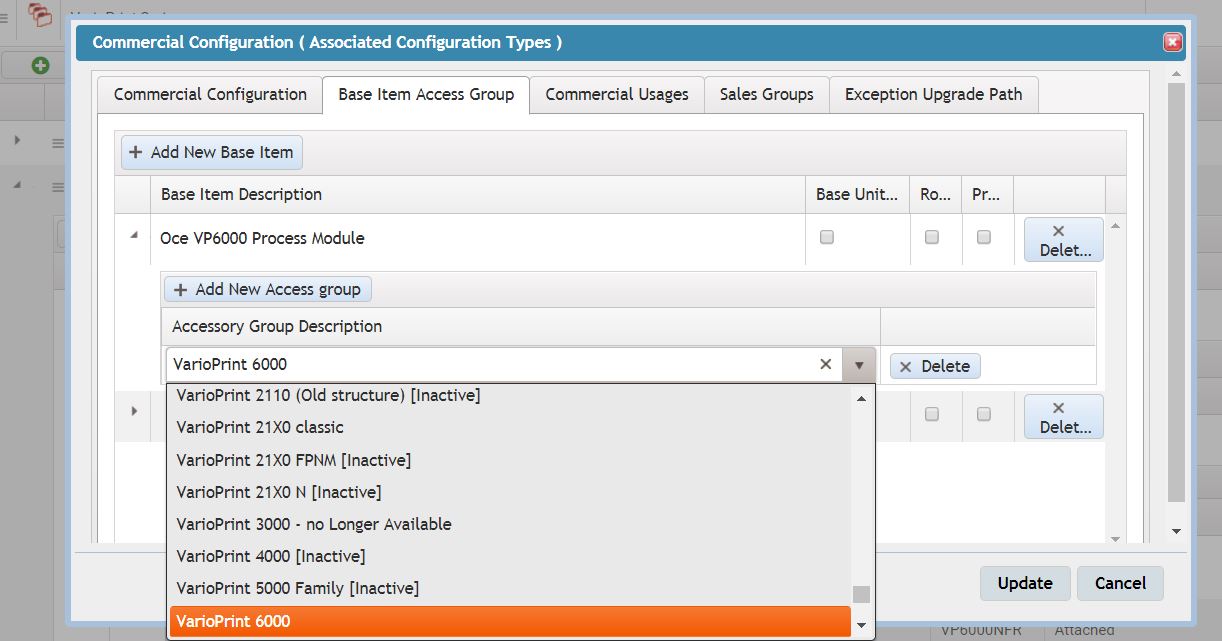
Task: Delete the Oce VP6000 Process Module row
Action: click(1063, 240)
